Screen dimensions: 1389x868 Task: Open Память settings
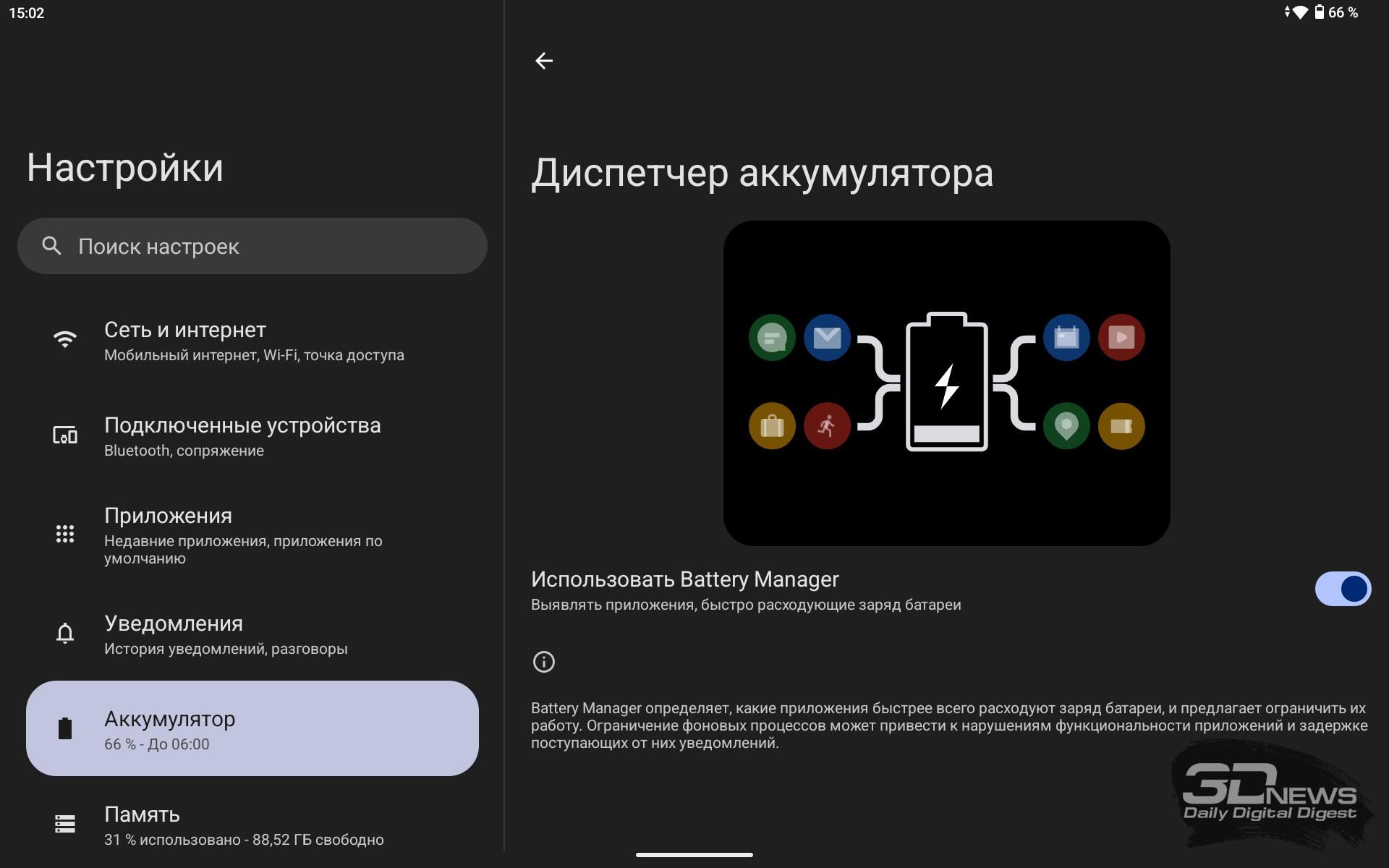(x=252, y=825)
